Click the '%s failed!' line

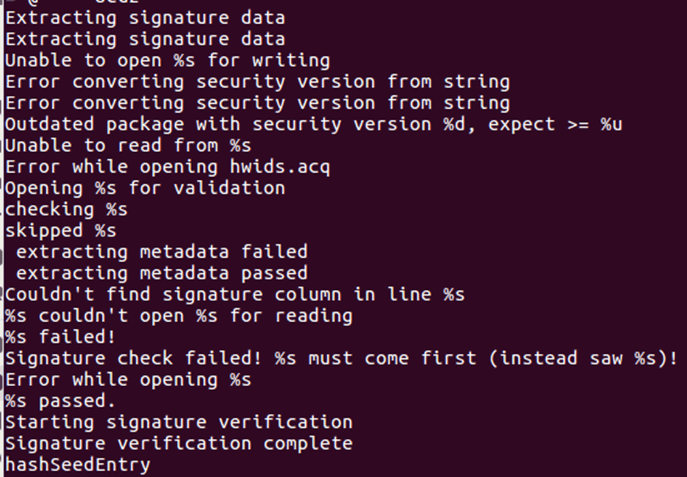(x=60, y=337)
